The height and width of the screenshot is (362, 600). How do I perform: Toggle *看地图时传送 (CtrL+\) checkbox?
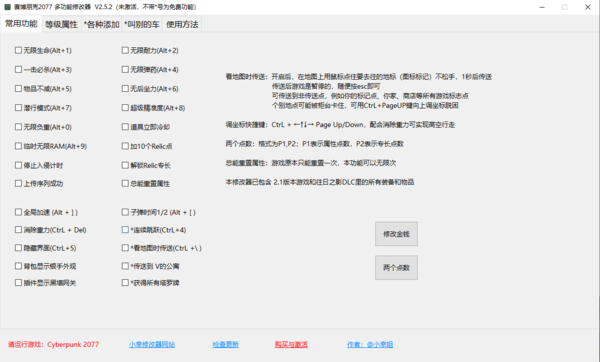(x=125, y=248)
